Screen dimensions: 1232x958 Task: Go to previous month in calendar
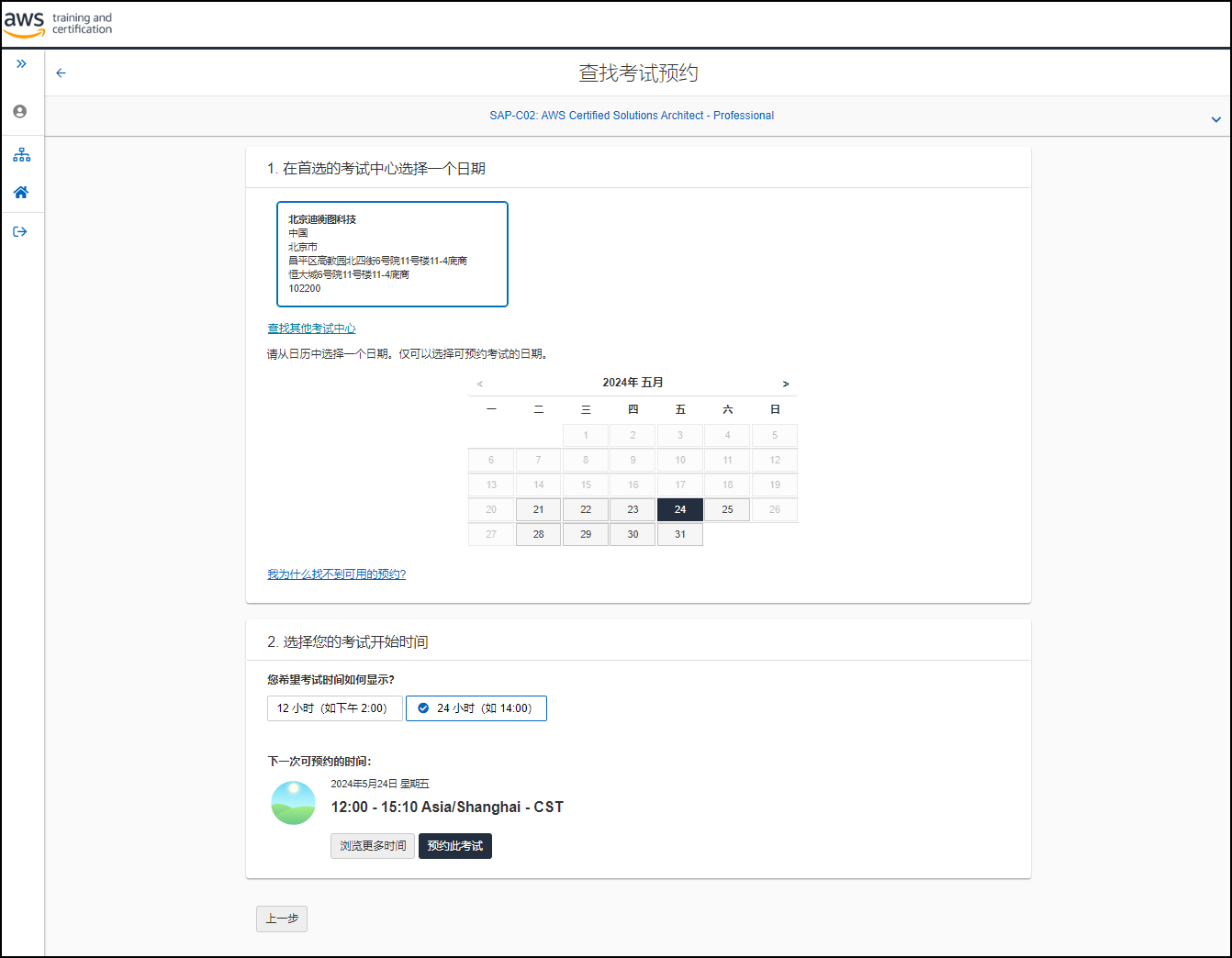(480, 384)
